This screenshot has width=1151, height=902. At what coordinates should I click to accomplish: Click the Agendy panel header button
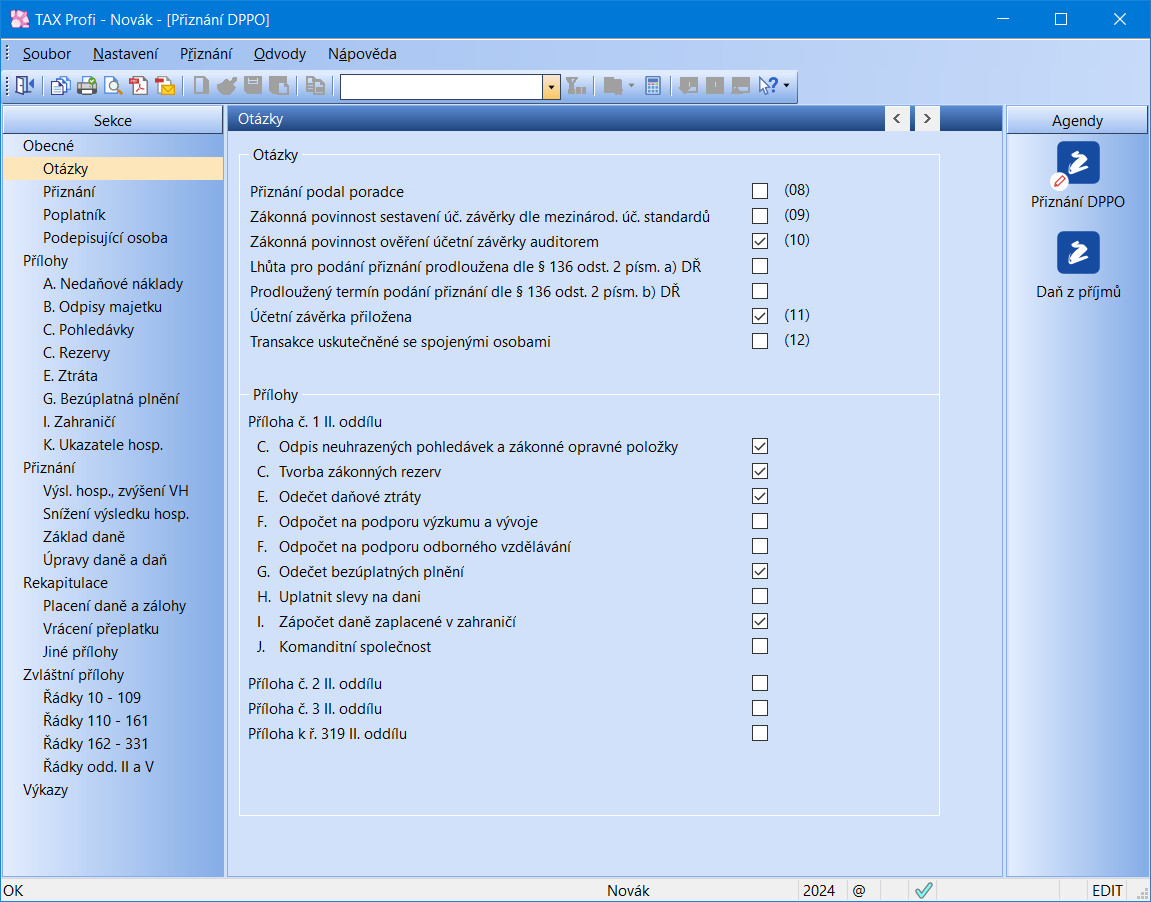[x=1077, y=120]
